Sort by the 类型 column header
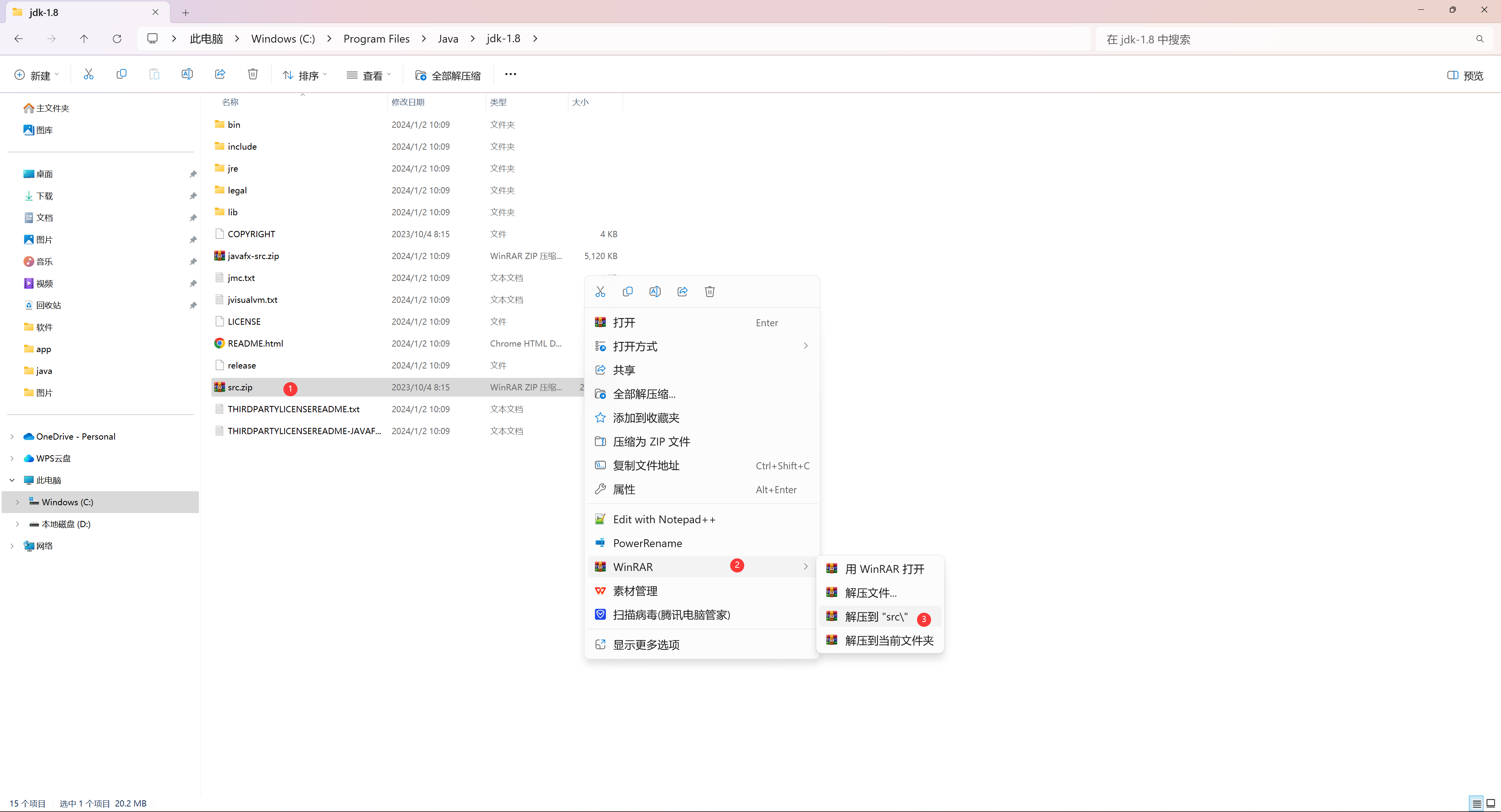The height and width of the screenshot is (812, 1501). pyautogui.click(x=527, y=102)
